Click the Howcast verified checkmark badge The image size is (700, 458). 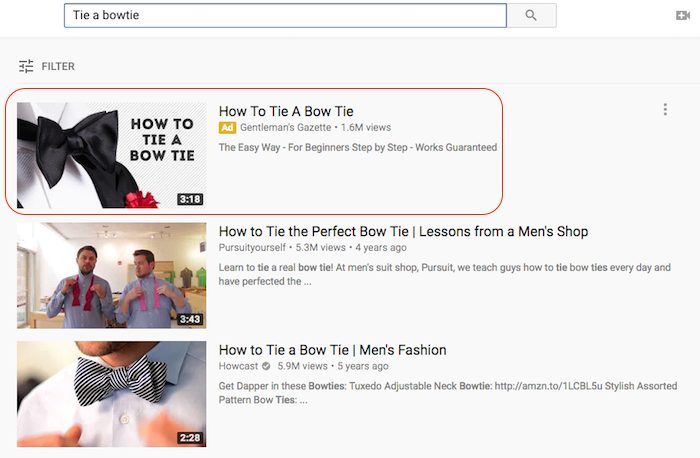[266, 366]
